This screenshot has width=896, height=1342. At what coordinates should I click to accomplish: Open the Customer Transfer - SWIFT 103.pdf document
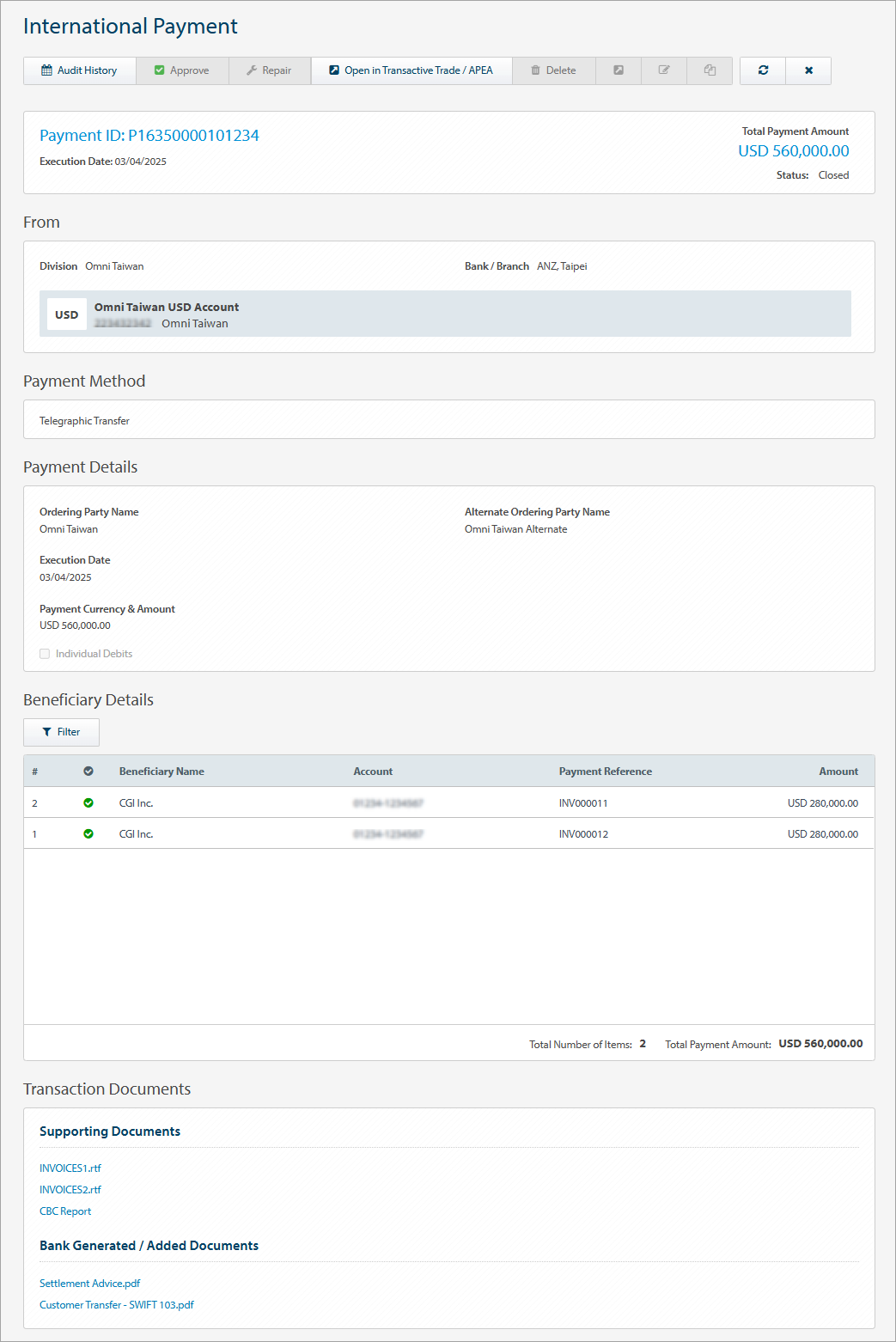tap(116, 1304)
